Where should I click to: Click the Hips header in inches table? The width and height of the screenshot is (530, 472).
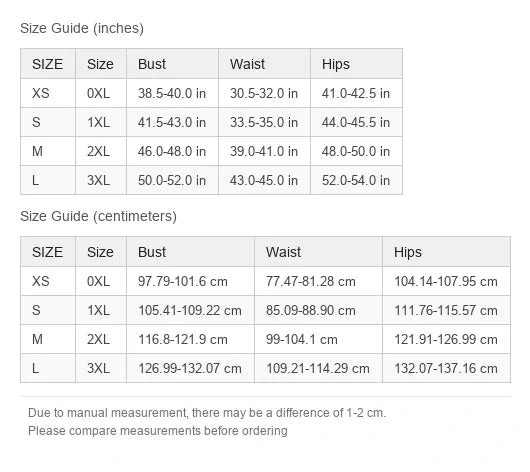click(x=356, y=64)
